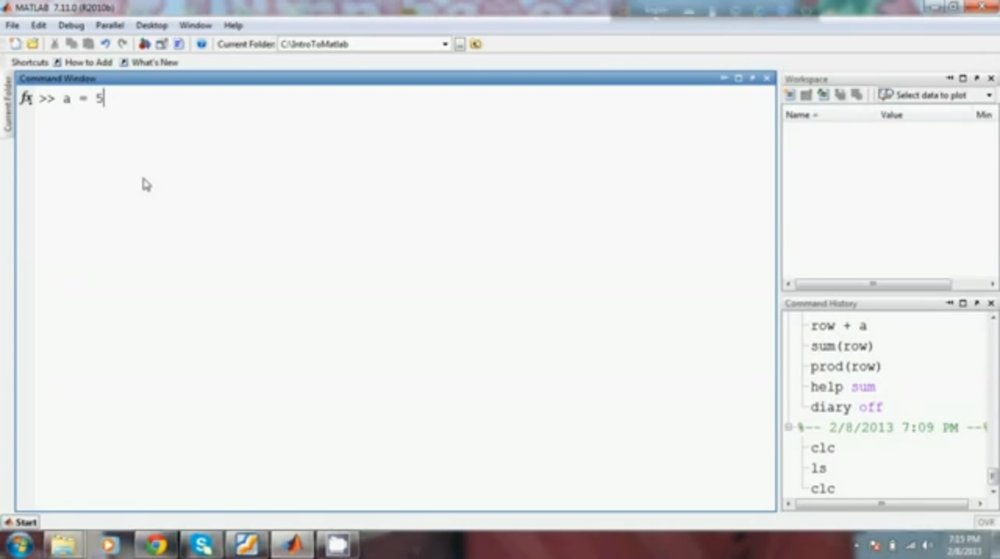Minimize the Workspace panel

tap(950, 78)
